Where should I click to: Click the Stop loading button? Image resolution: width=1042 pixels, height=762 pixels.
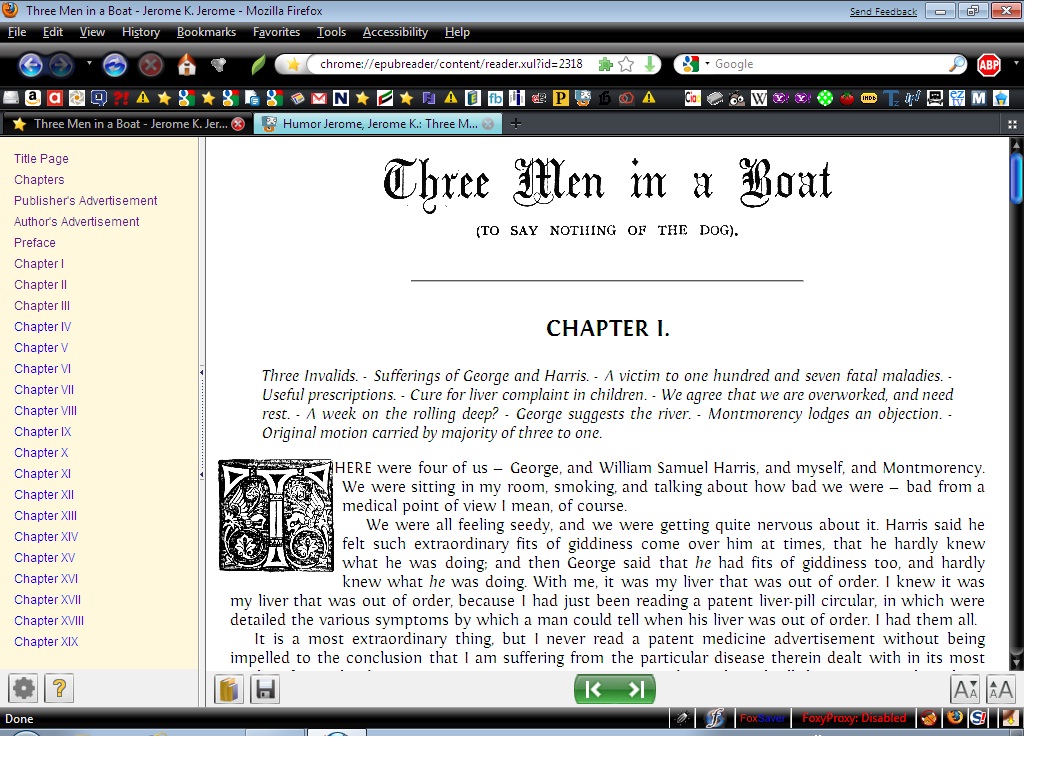coord(151,65)
